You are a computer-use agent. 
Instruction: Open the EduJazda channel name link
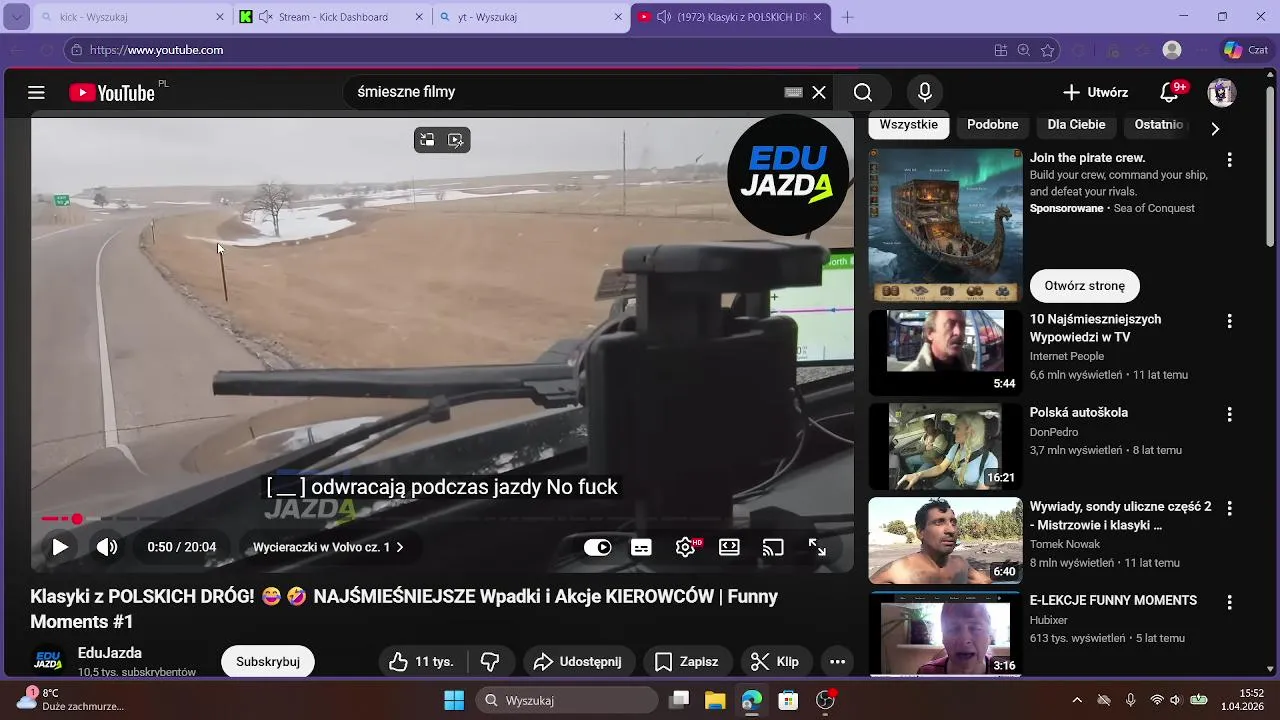click(x=110, y=653)
